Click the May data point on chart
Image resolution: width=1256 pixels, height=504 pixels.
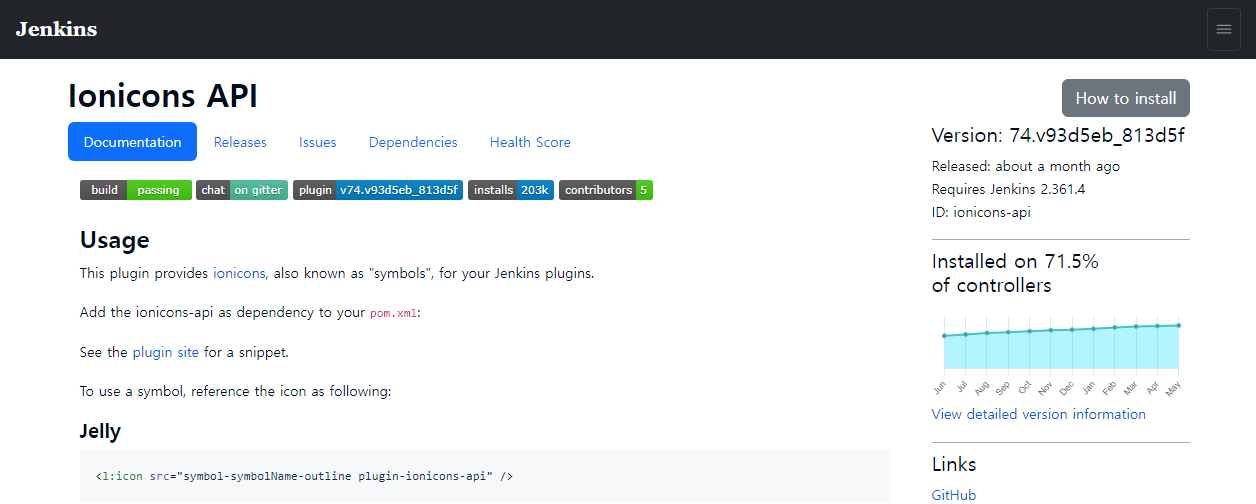(x=1179, y=325)
